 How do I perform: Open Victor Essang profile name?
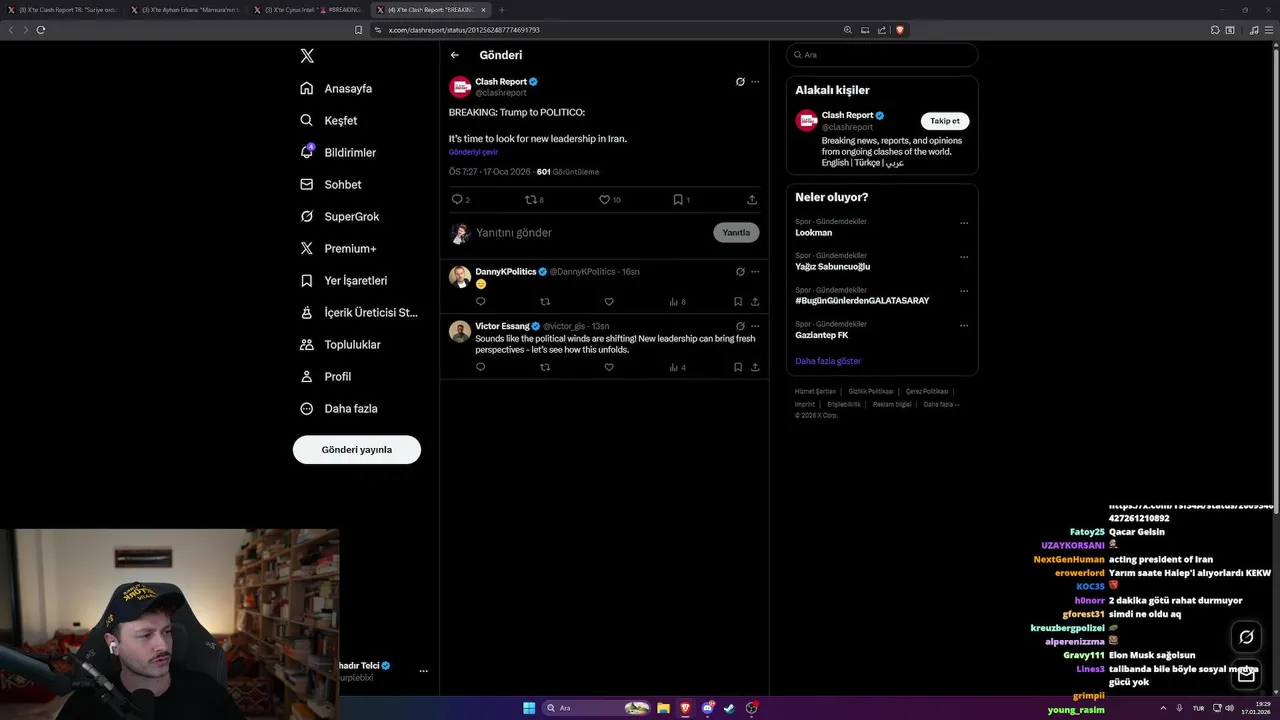point(502,326)
